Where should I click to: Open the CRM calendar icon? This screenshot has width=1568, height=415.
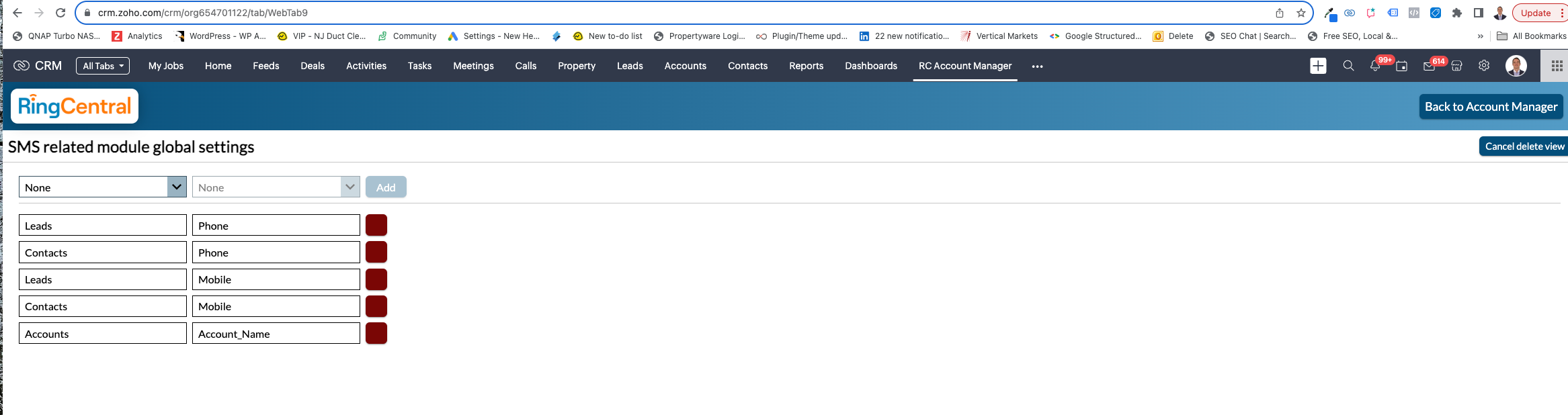point(1401,66)
